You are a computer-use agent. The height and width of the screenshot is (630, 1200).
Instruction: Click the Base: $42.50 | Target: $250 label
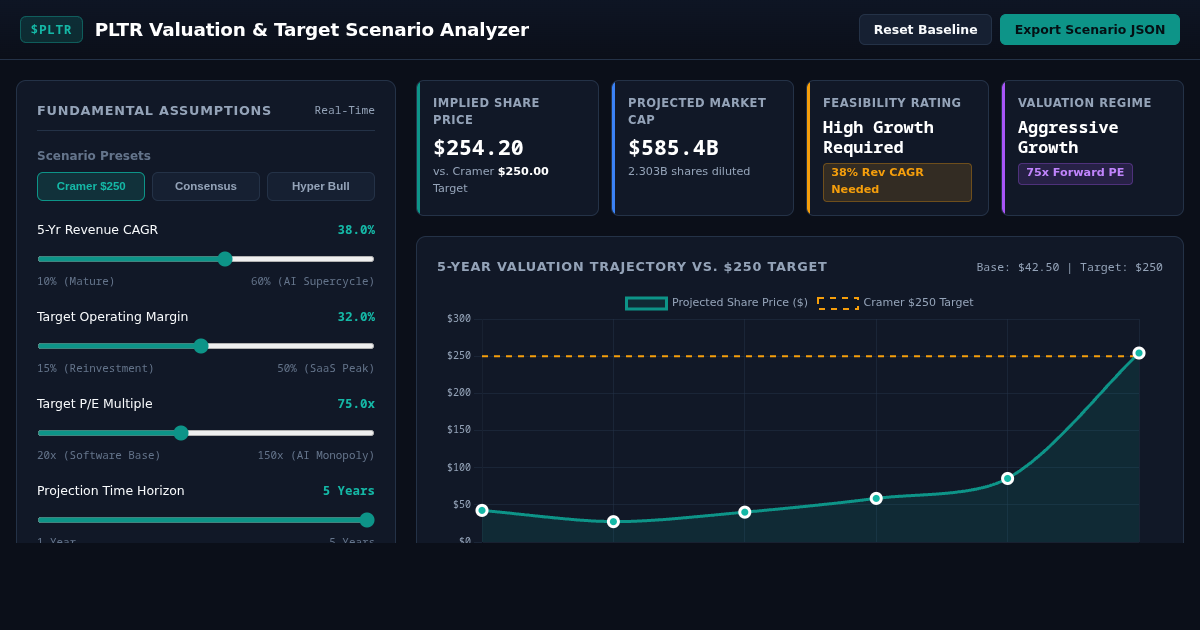pyautogui.click(x=1070, y=268)
